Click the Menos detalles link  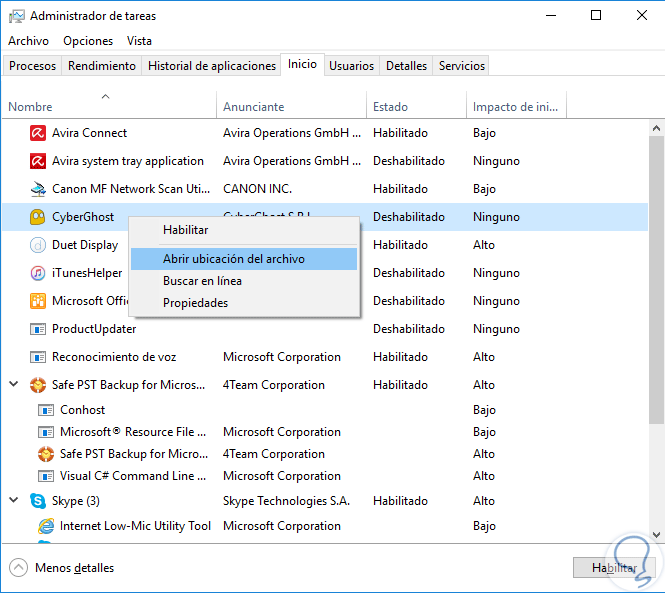(75, 568)
